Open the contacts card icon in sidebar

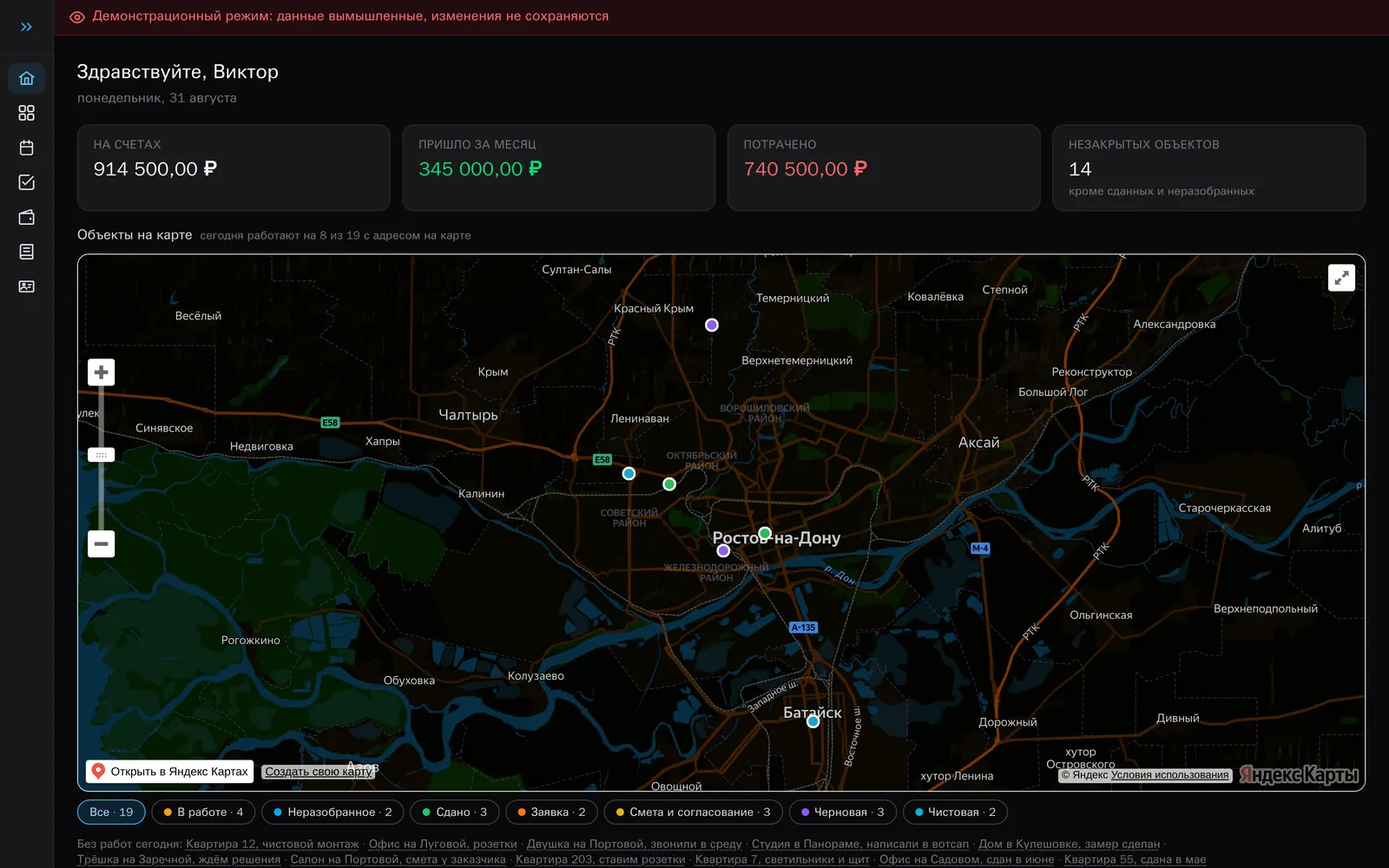(26, 286)
